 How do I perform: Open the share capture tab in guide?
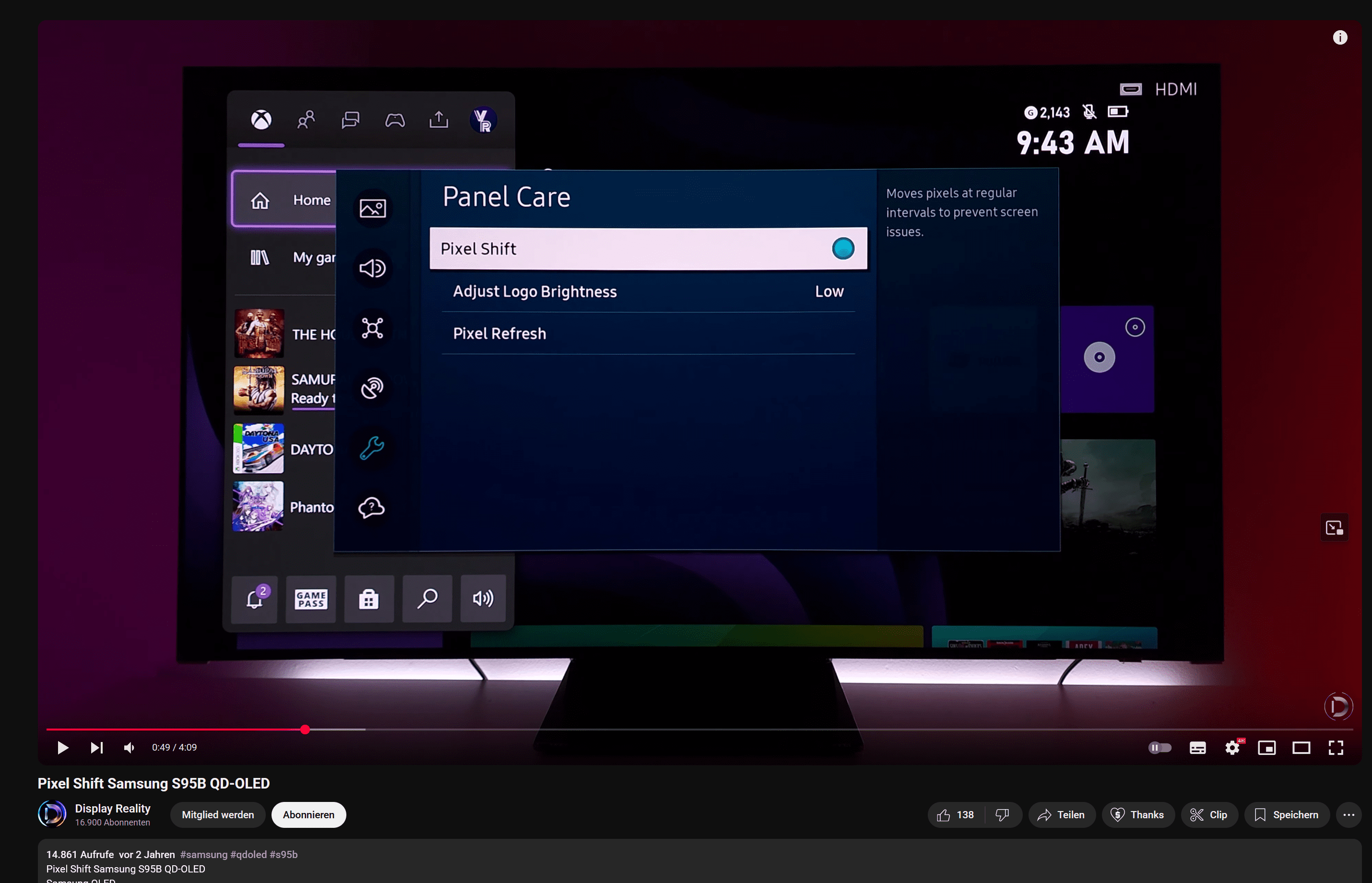tap(439, 119)
